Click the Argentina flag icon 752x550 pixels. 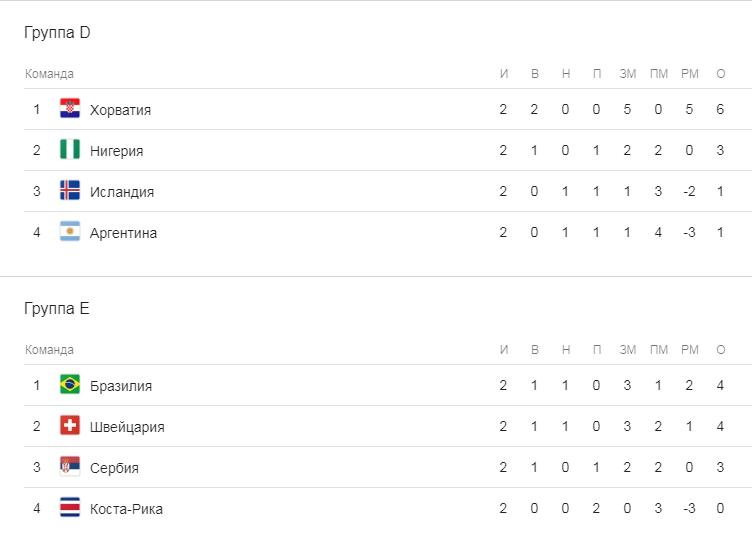(x=70, y=232)
